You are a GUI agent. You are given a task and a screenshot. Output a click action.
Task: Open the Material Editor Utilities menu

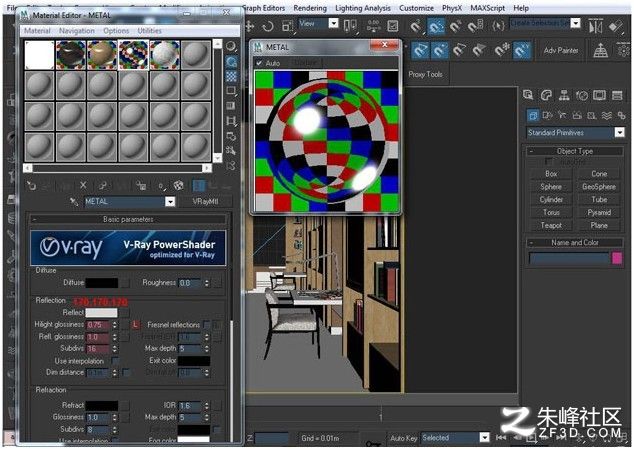pos(150,31)
